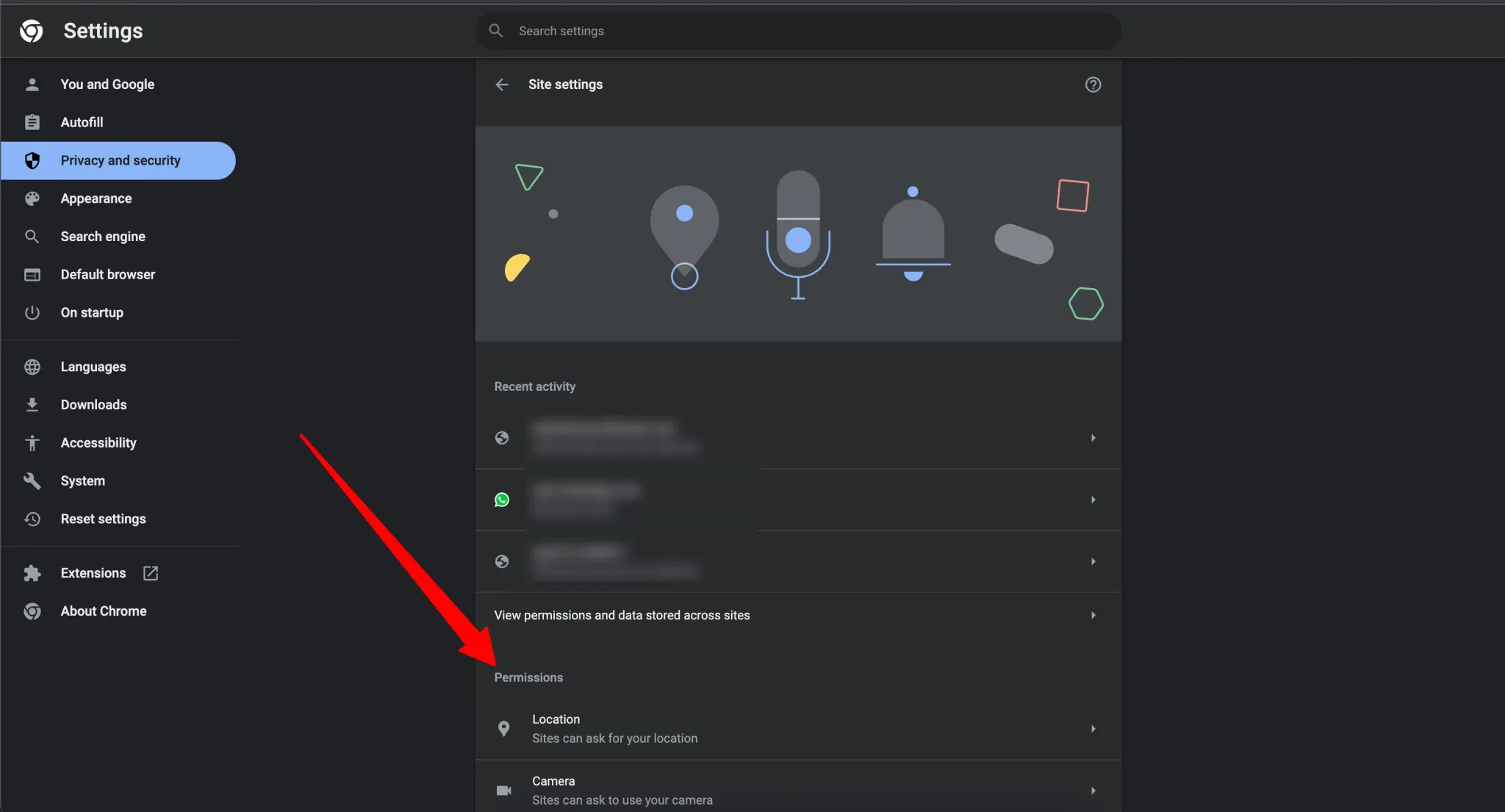
Task: Click the shield icon for Privacy and security
Action: (32, 160)
